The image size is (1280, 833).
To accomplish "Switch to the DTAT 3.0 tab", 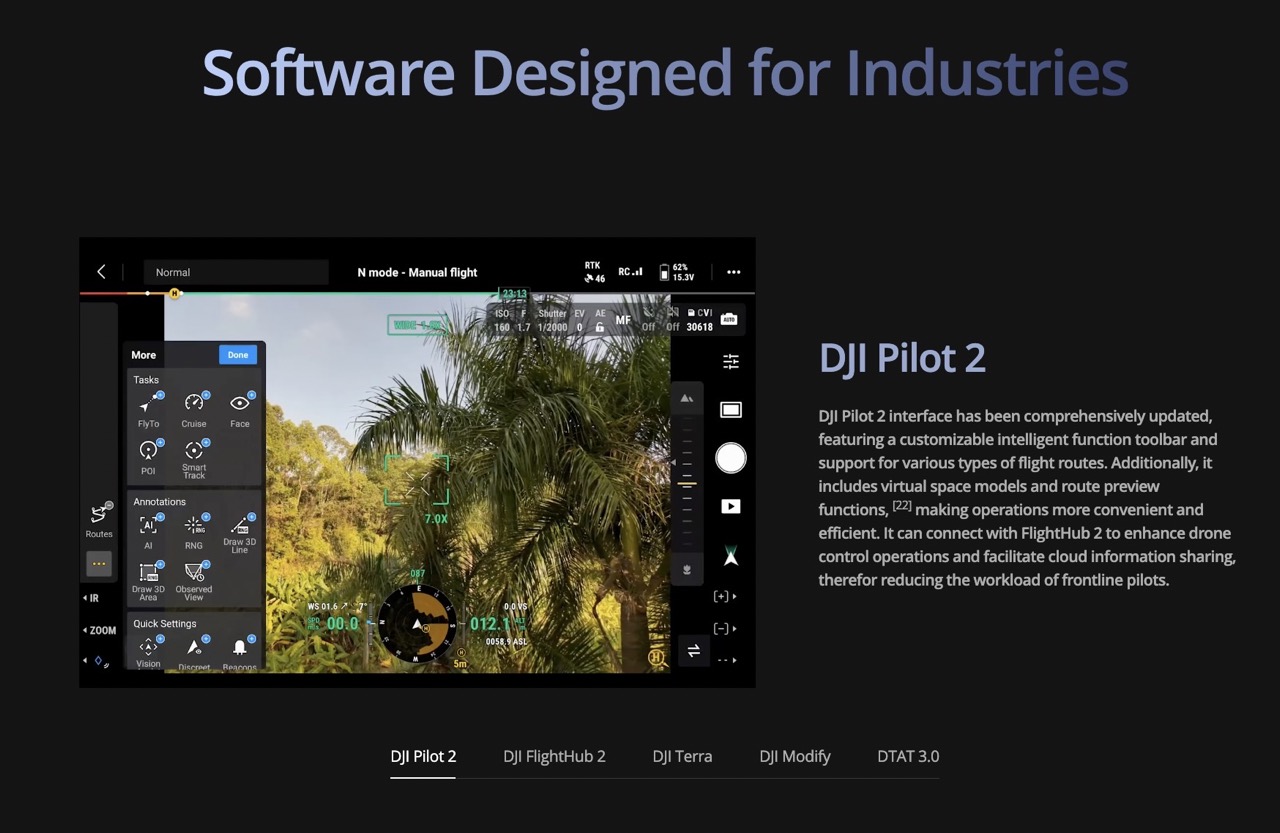I will tap(908, 756).
